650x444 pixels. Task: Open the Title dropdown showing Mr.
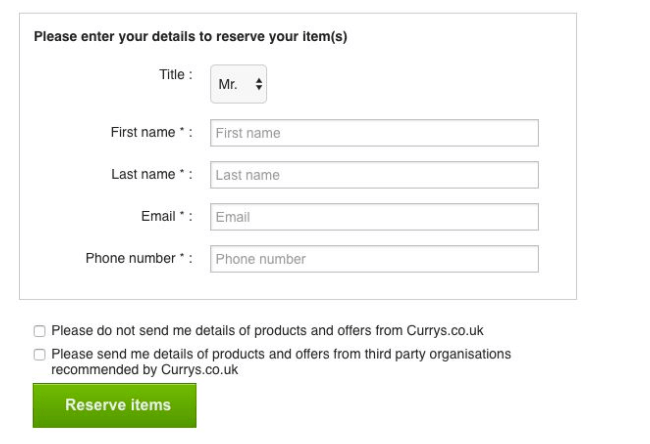click(238, 84)
